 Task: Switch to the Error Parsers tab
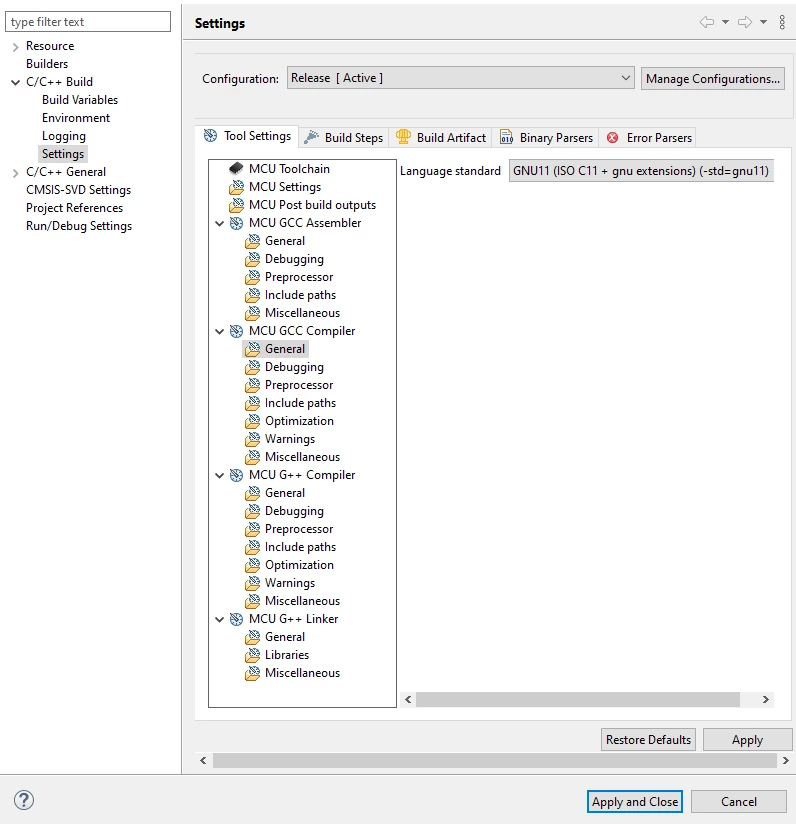click(x=648, y=138)
